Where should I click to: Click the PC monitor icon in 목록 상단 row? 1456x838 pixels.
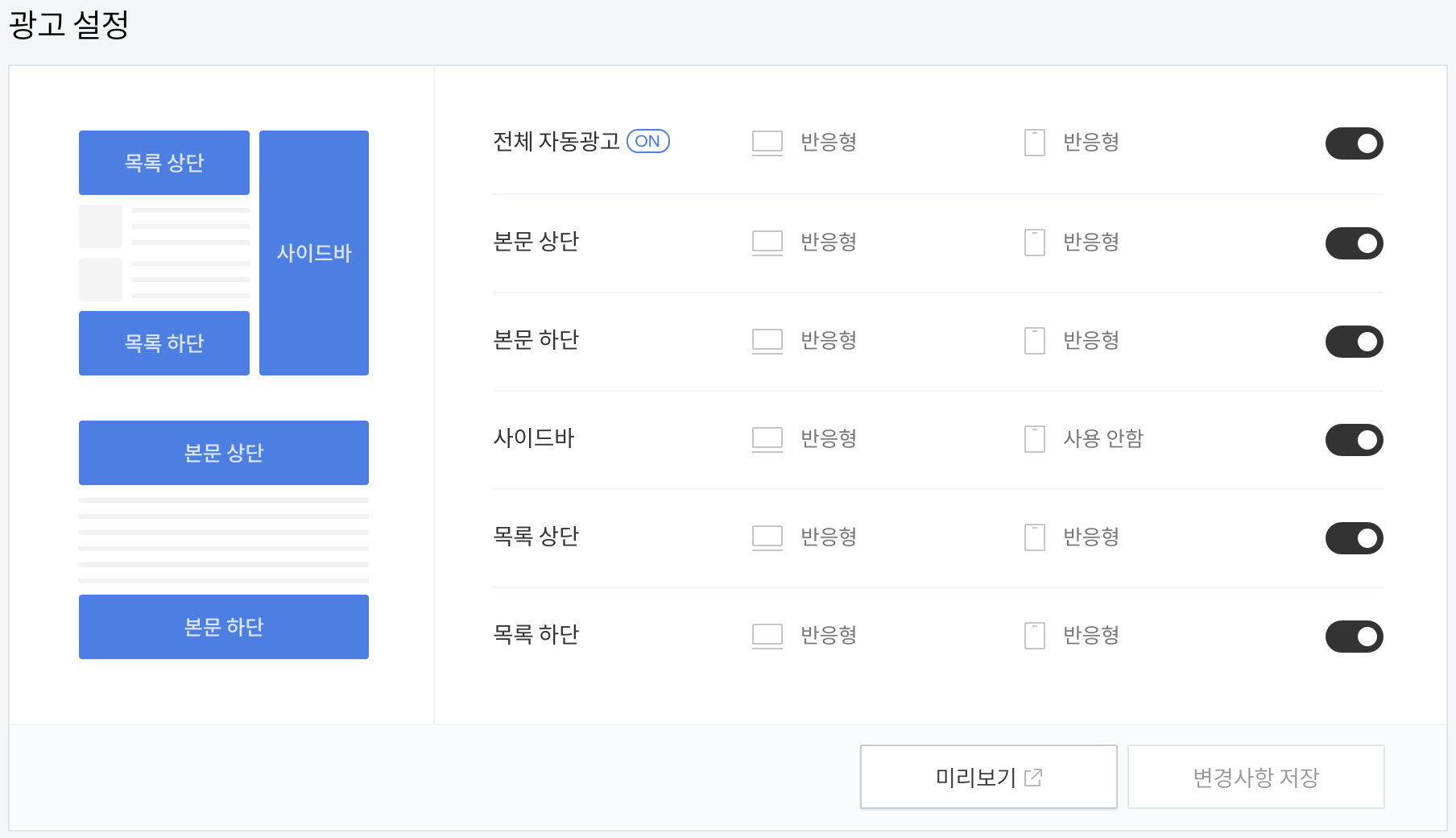coord(767,537)
